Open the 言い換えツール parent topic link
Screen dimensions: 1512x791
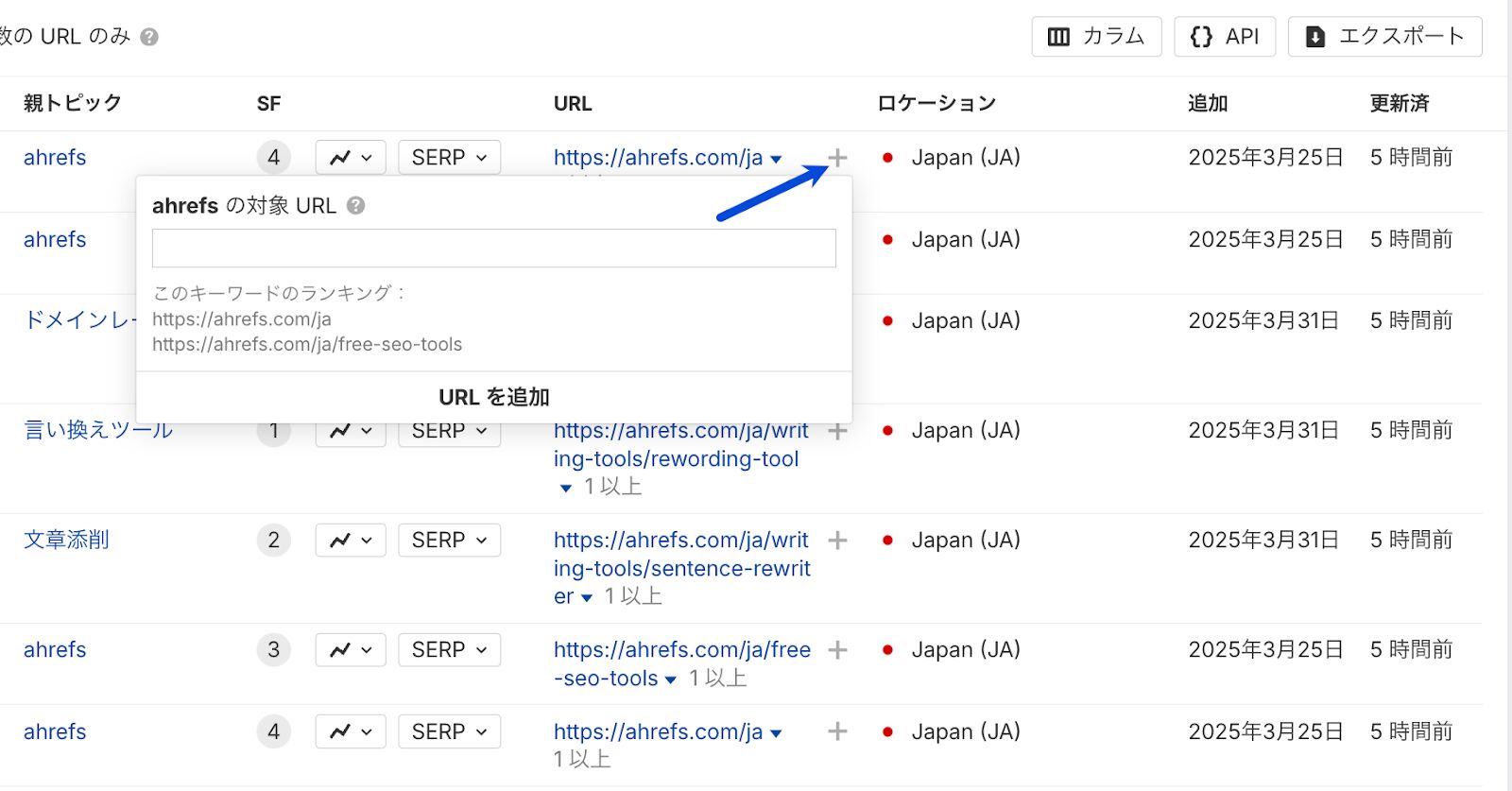98,431
